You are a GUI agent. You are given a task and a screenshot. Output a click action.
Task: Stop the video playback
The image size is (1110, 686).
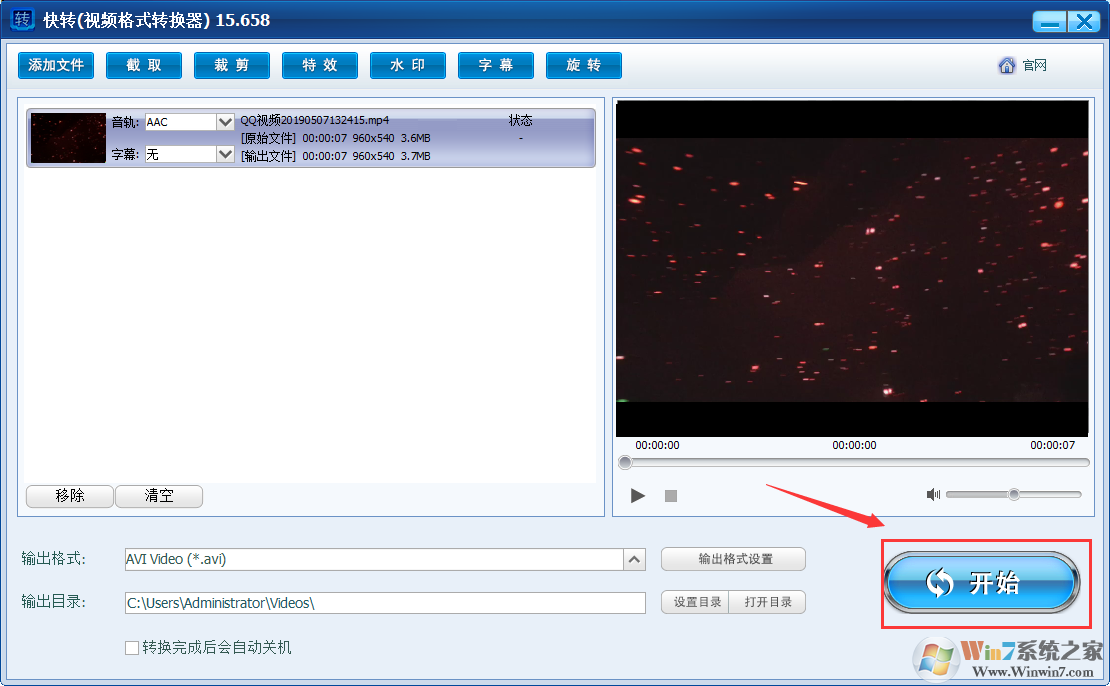670,495
